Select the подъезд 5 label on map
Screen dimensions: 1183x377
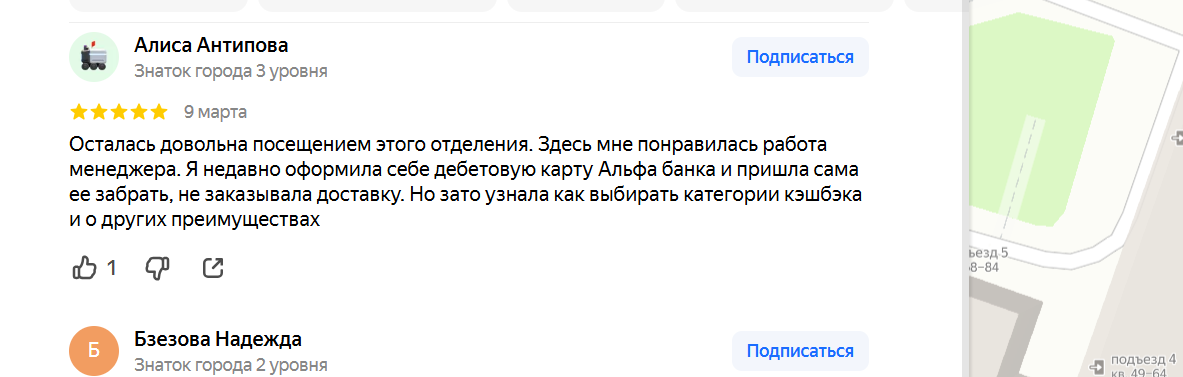pyautogui.click(x=988, y=253)
